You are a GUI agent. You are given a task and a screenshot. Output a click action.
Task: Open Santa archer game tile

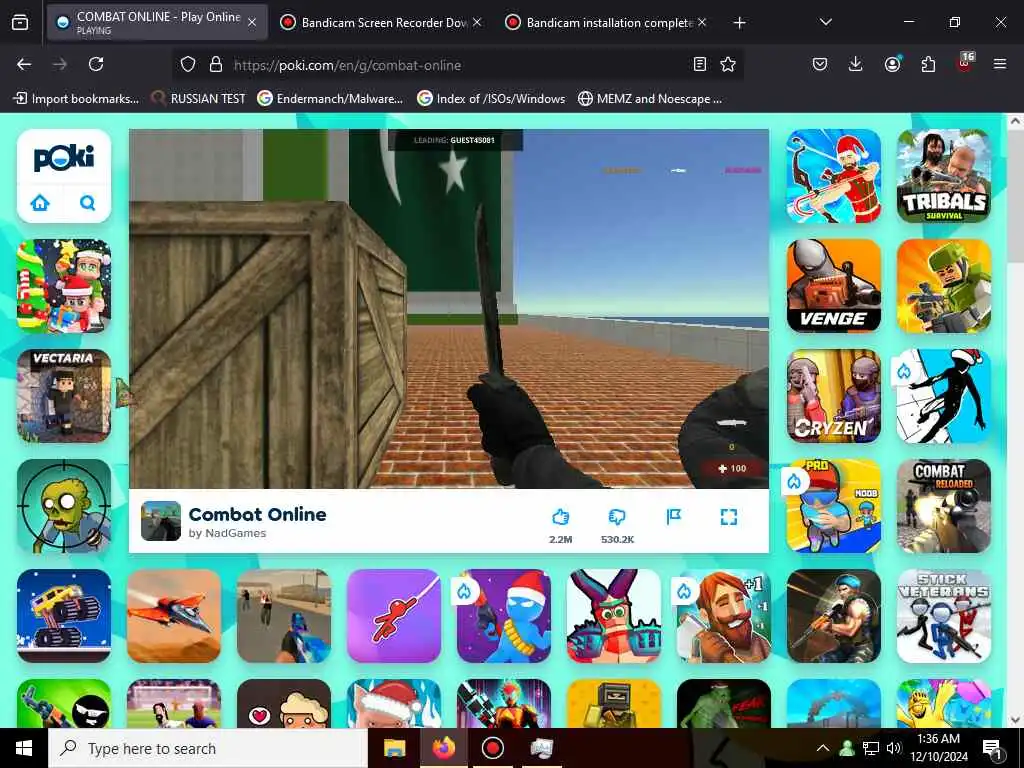[833, 176]
